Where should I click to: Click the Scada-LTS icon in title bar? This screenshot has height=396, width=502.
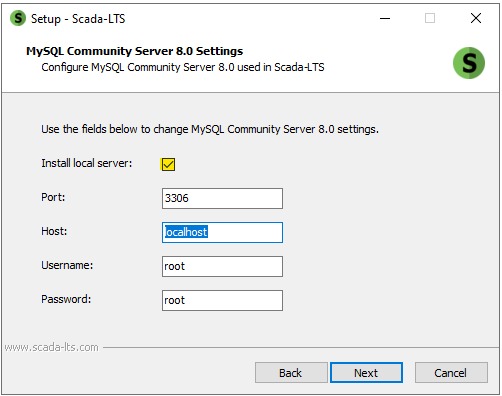tap(18, 18)
